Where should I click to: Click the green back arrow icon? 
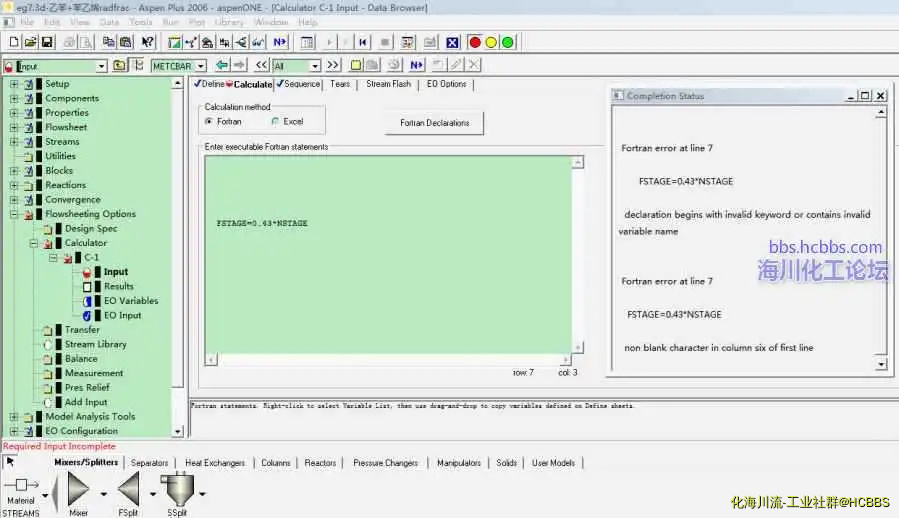[222, 65]
